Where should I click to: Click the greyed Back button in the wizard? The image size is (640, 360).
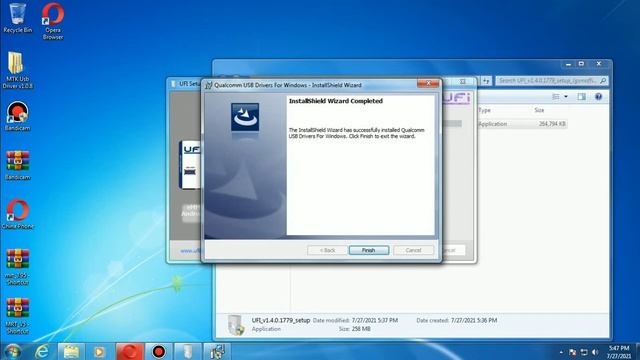pyautogui.click(x=327, y=250)
